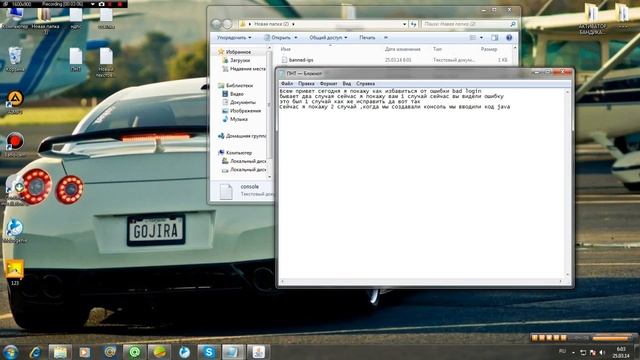Open the Правка menu in Notepad
Viewport: 640px width, 360px height.
[306, 83]
